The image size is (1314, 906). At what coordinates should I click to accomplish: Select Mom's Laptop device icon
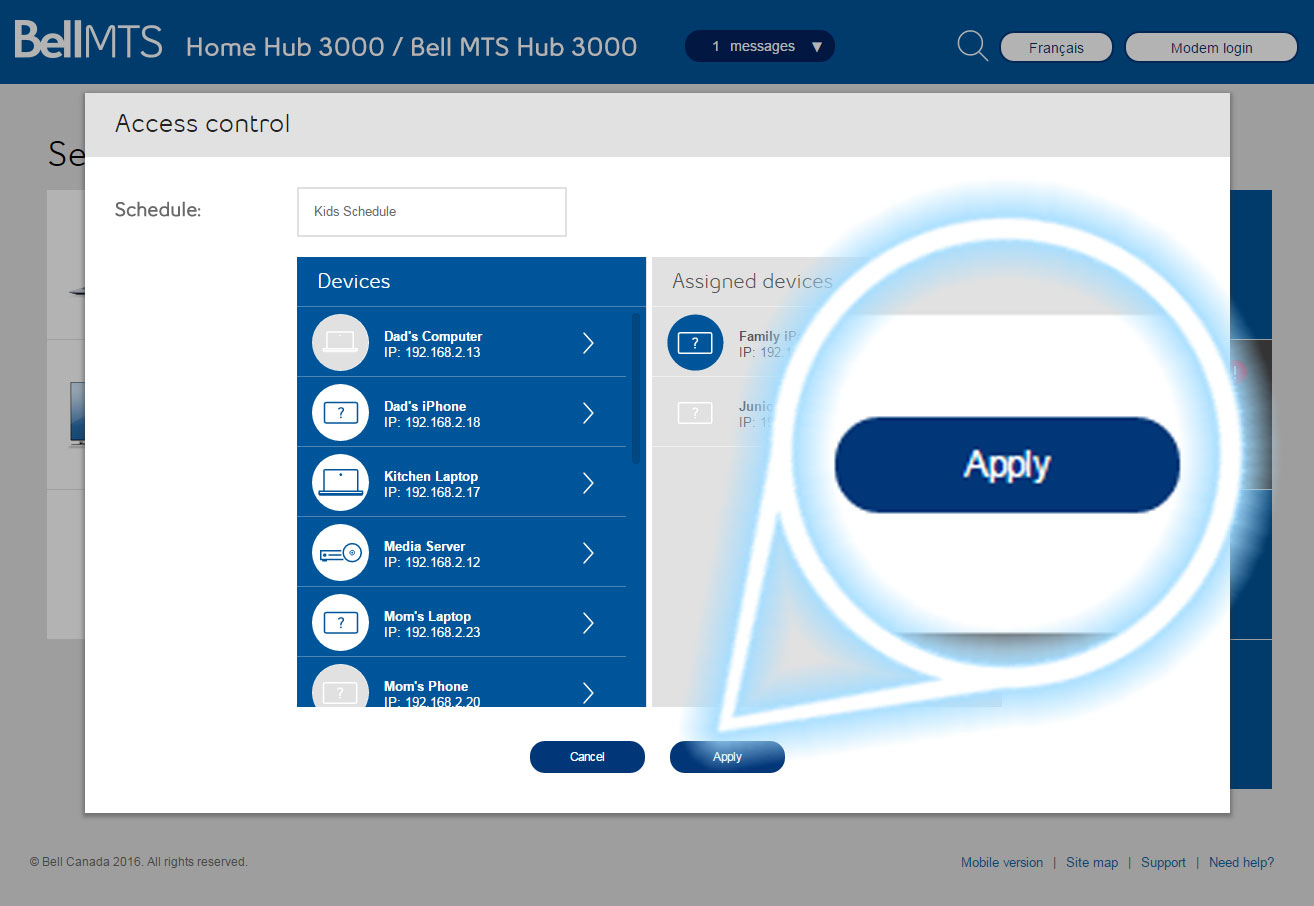[x=341, y=622]
